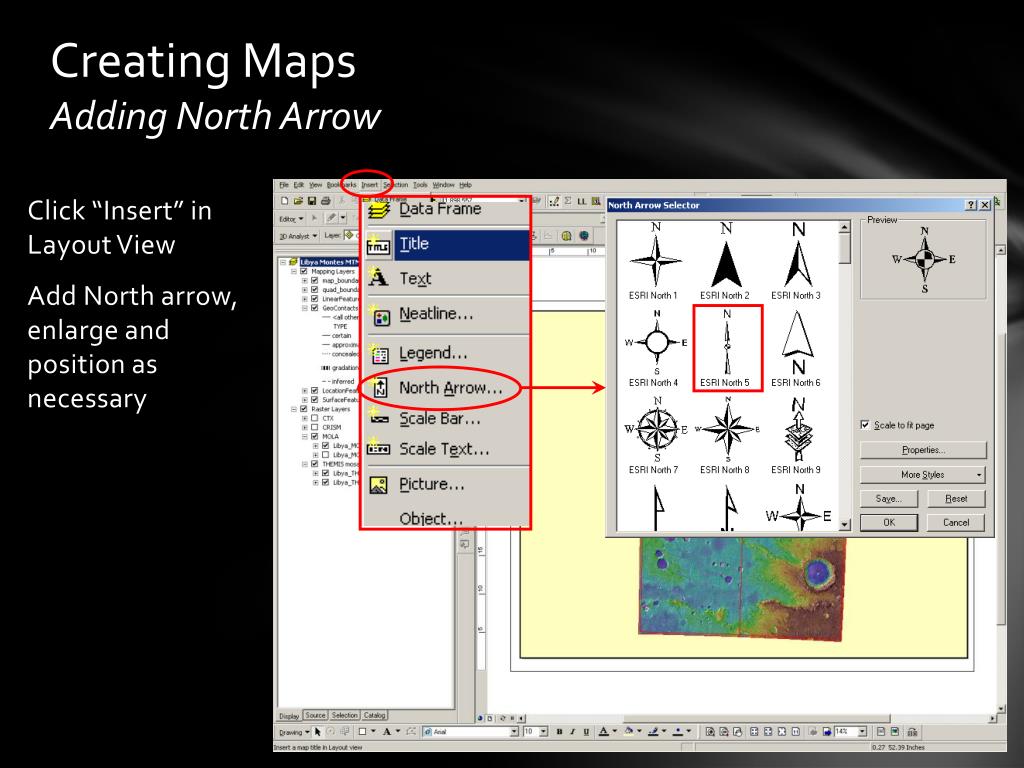Toggle the Scale to fit page checkbox

point(865,425)
